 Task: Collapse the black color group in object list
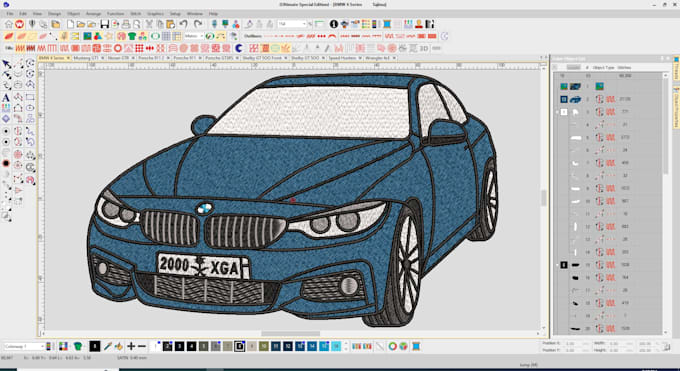coord(558,264)
